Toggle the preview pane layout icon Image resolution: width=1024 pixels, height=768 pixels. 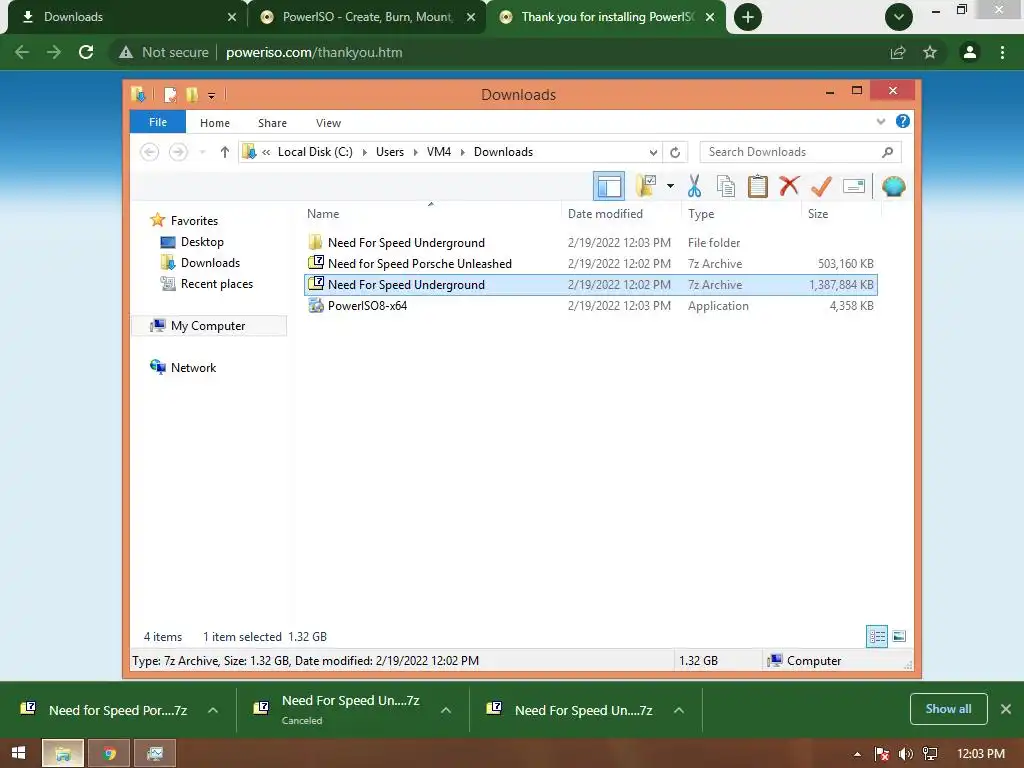(609, 186)
